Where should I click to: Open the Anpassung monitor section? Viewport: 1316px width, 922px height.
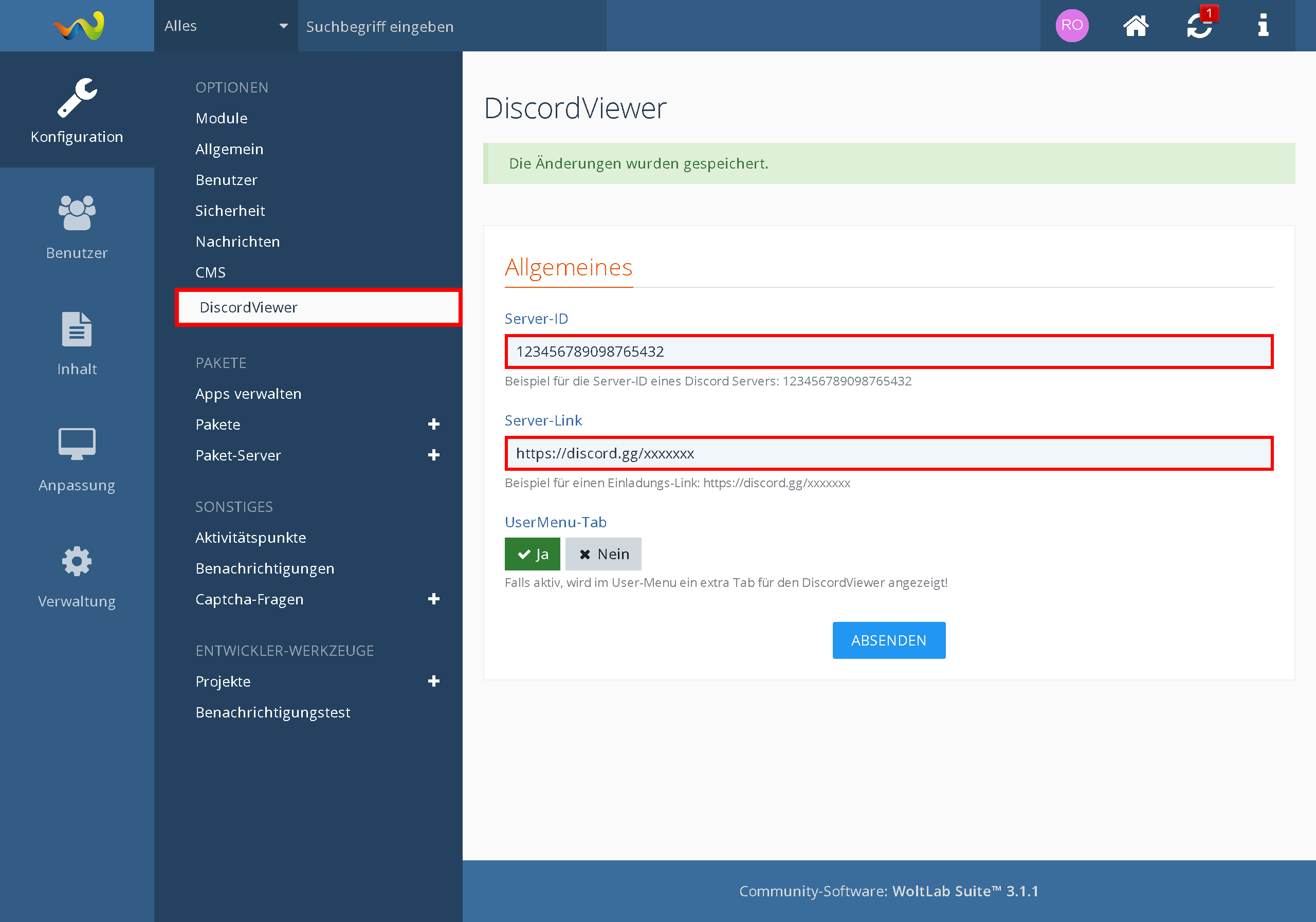coord(77,459)
